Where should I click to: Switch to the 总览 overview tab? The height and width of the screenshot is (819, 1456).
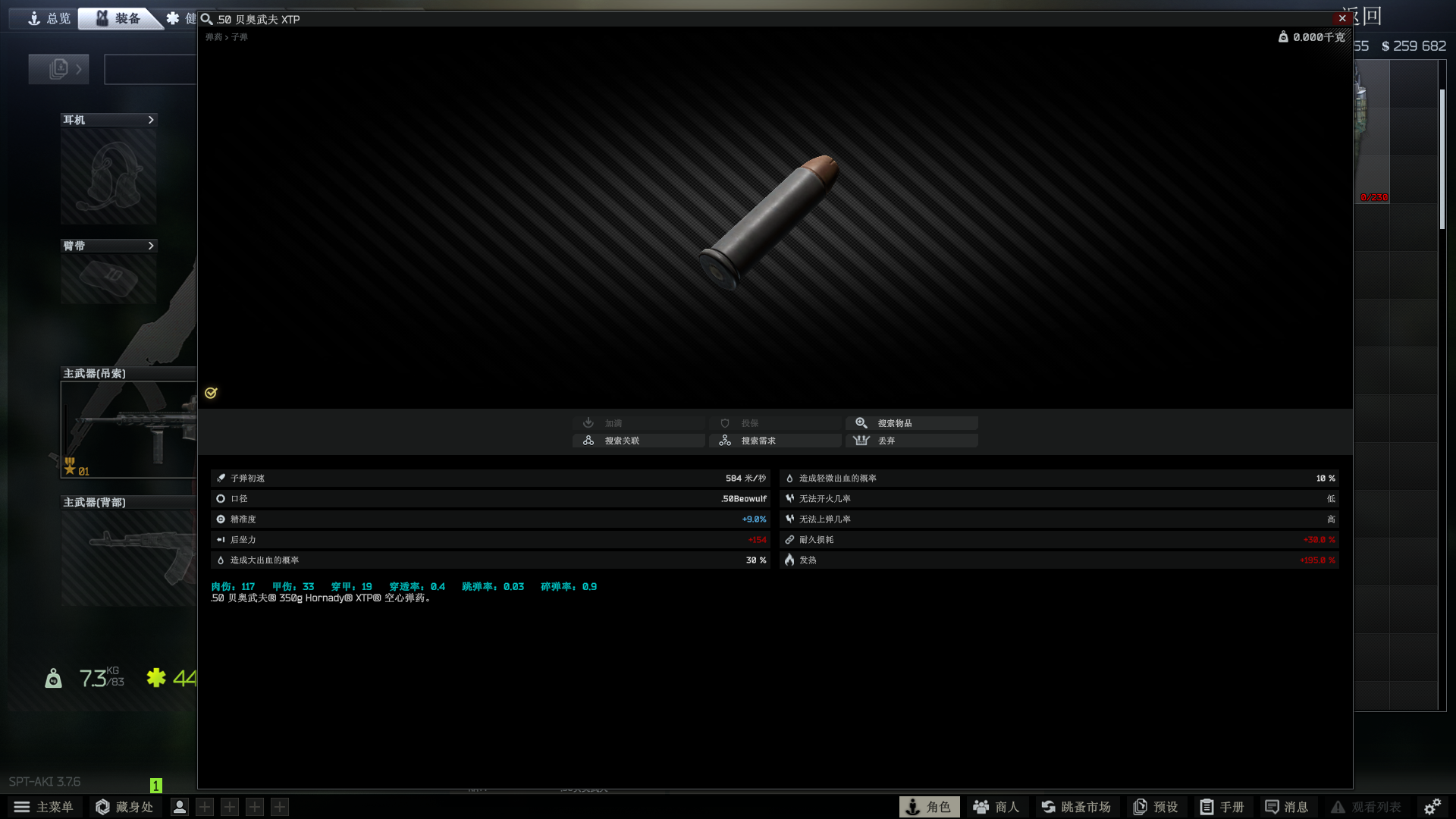click(x=49, y=18)
